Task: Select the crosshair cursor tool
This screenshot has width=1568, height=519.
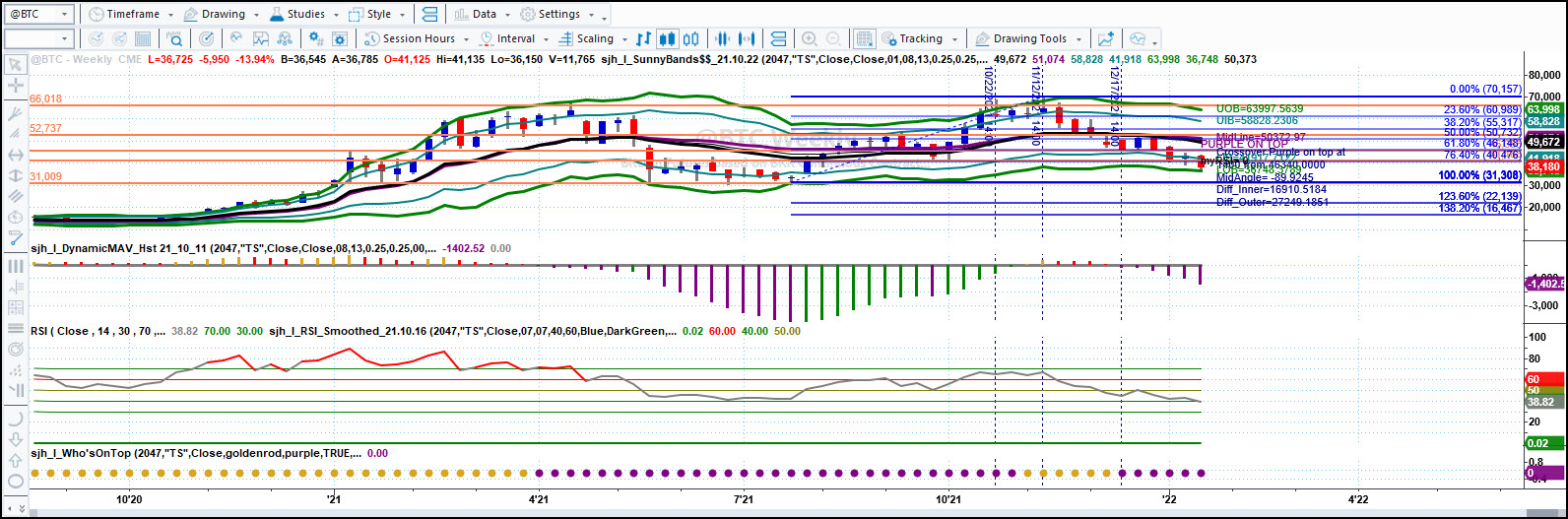Action: [x=16, y=86]
